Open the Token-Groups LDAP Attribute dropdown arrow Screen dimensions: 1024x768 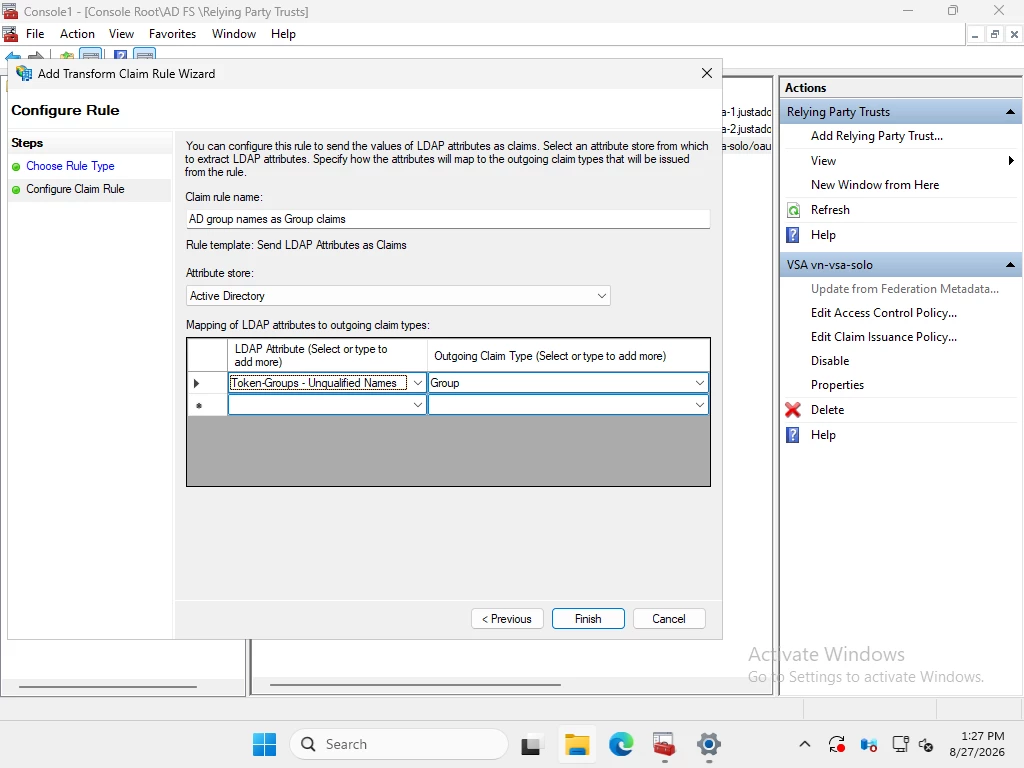click(x=417, y=383)
